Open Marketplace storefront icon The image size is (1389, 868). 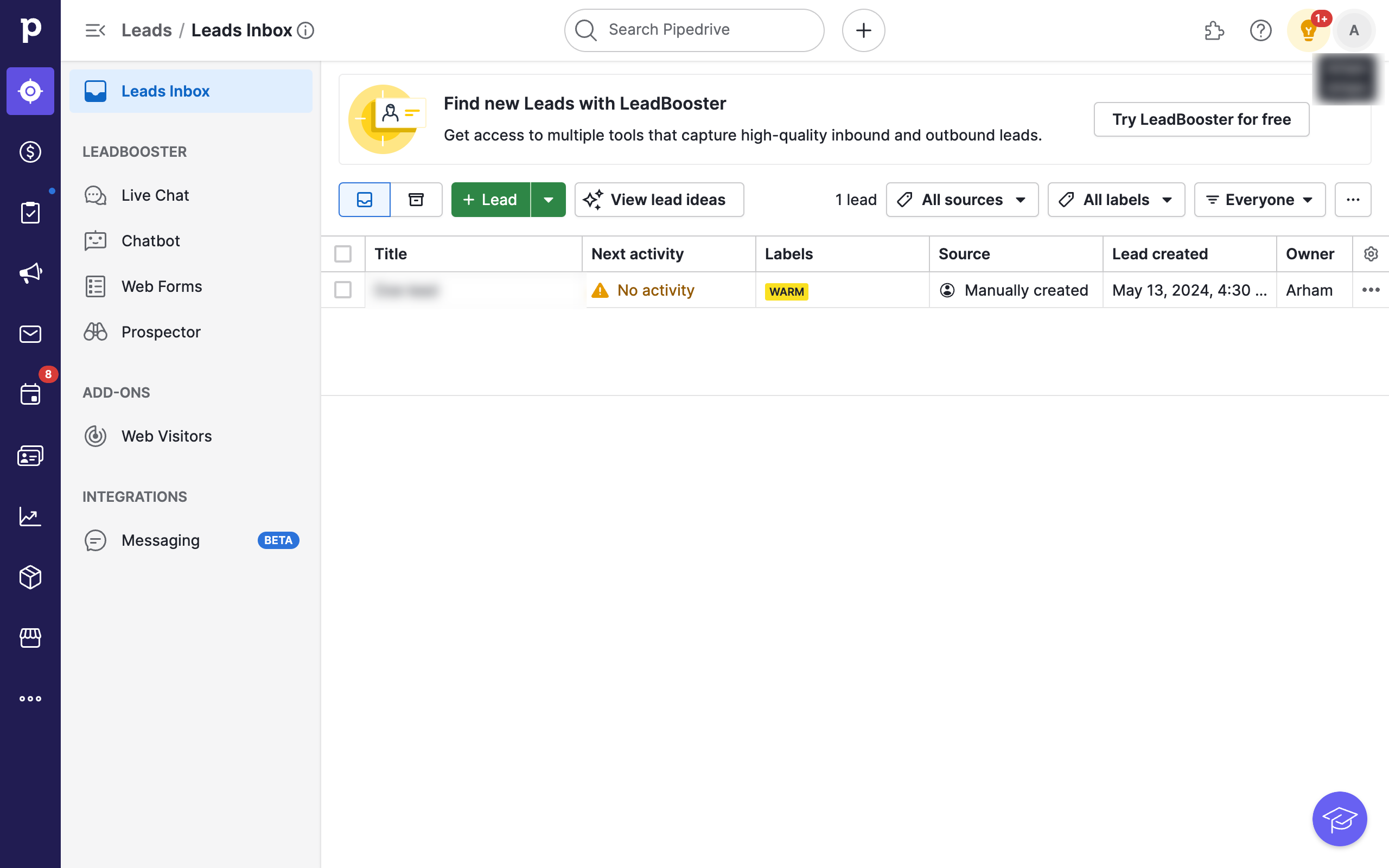coord(30,638)
